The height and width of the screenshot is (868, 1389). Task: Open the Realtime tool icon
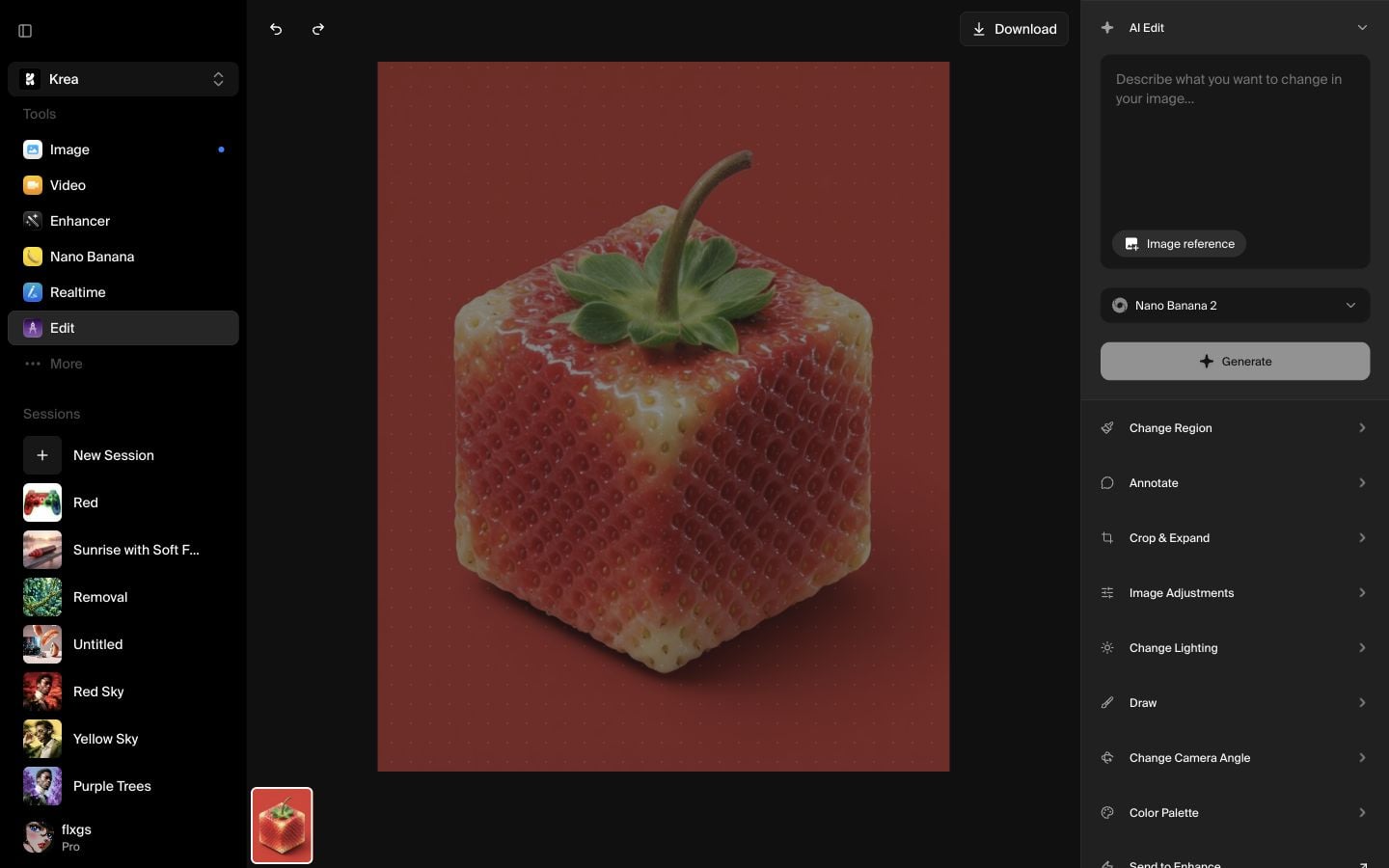click(33, 292)
